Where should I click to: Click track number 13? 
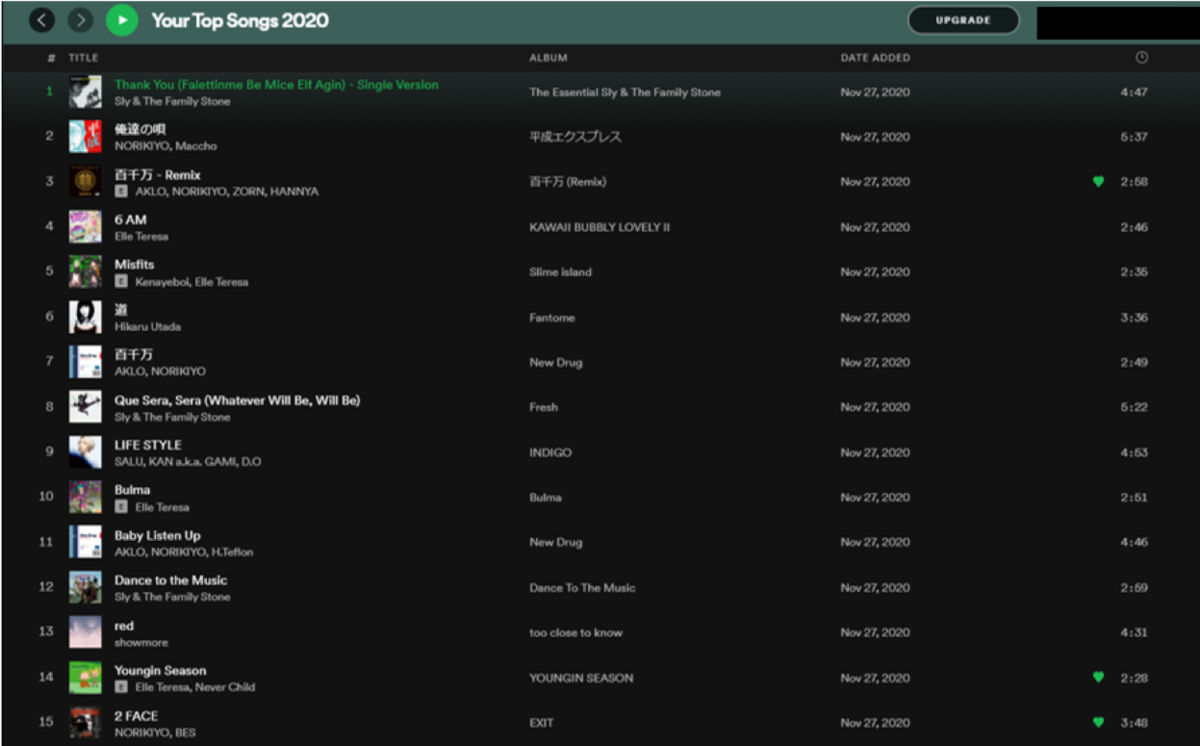(46, 632)
